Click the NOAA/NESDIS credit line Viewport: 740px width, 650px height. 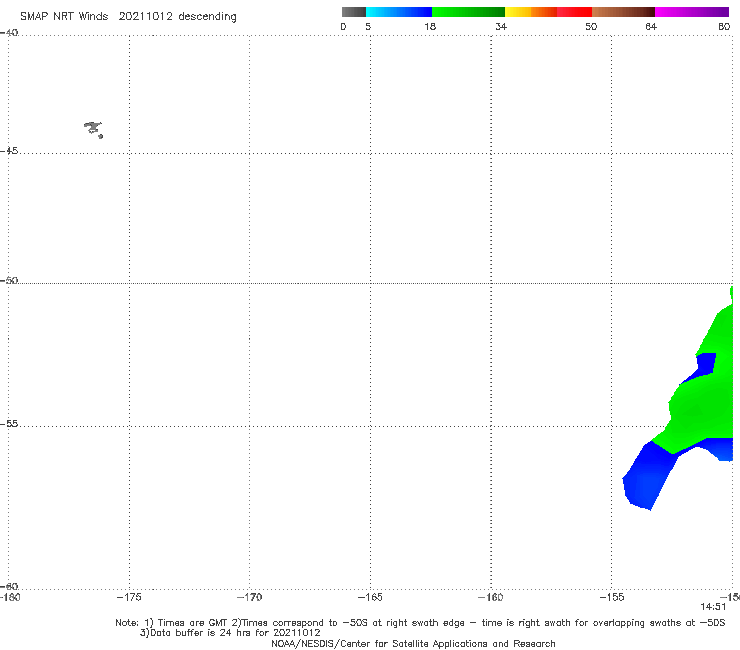413,644
